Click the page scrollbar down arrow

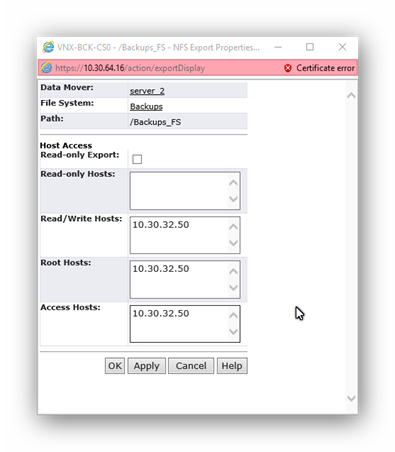(x=351, y=398)
